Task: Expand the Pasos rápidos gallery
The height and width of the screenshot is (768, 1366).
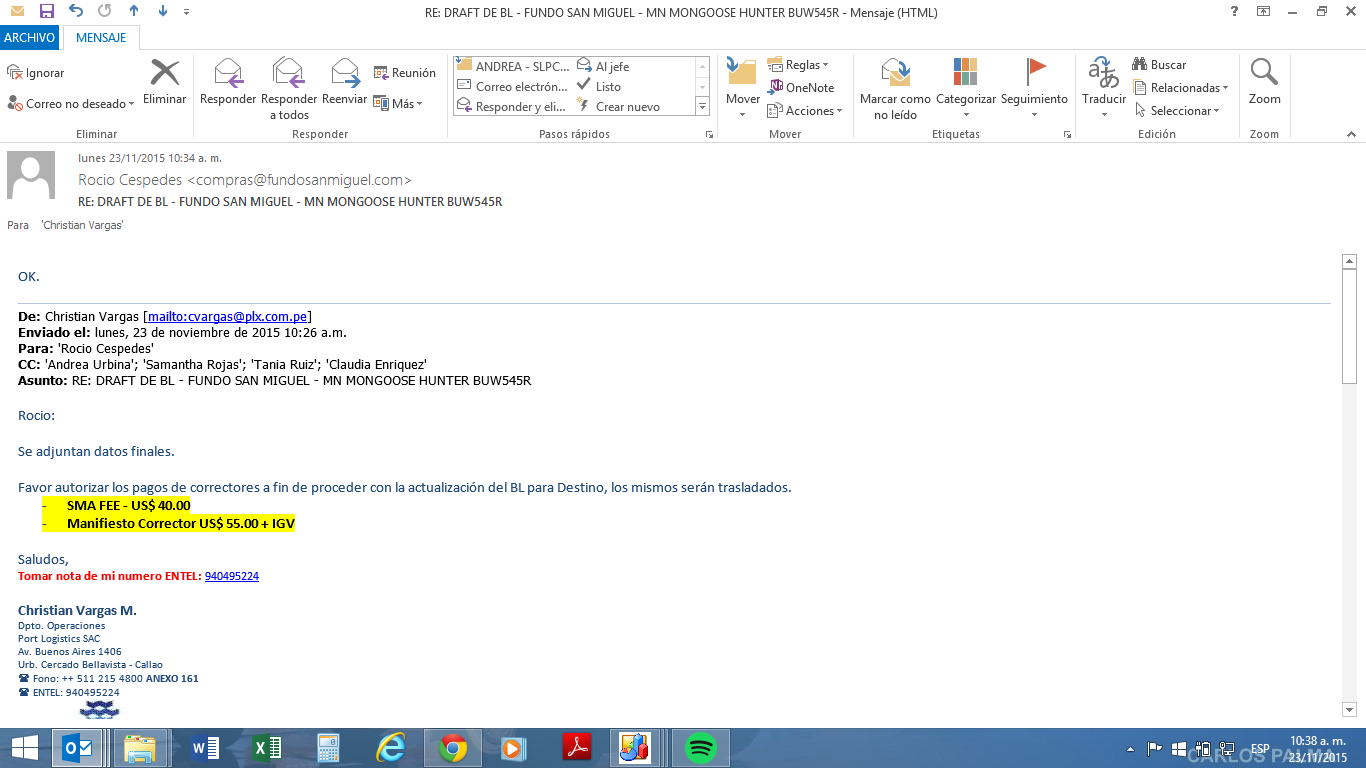Action: (702, 106)
